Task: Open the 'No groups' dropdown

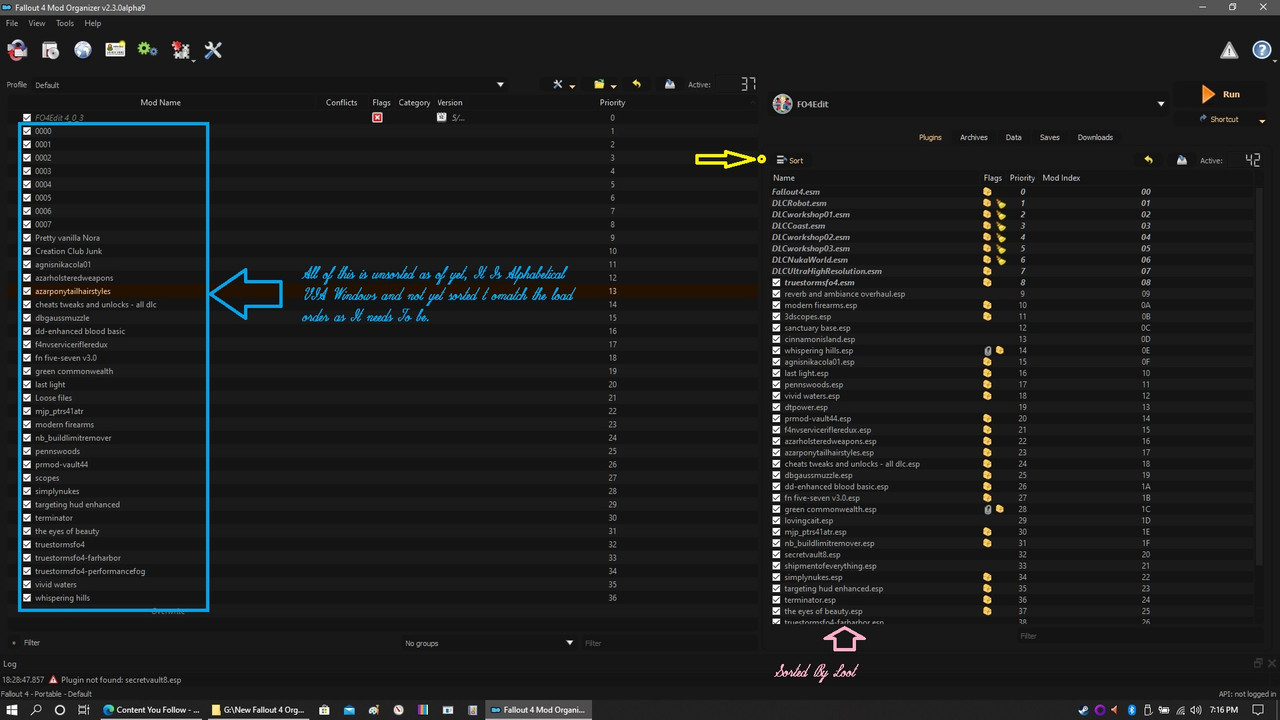Action: tap(488, 643)
